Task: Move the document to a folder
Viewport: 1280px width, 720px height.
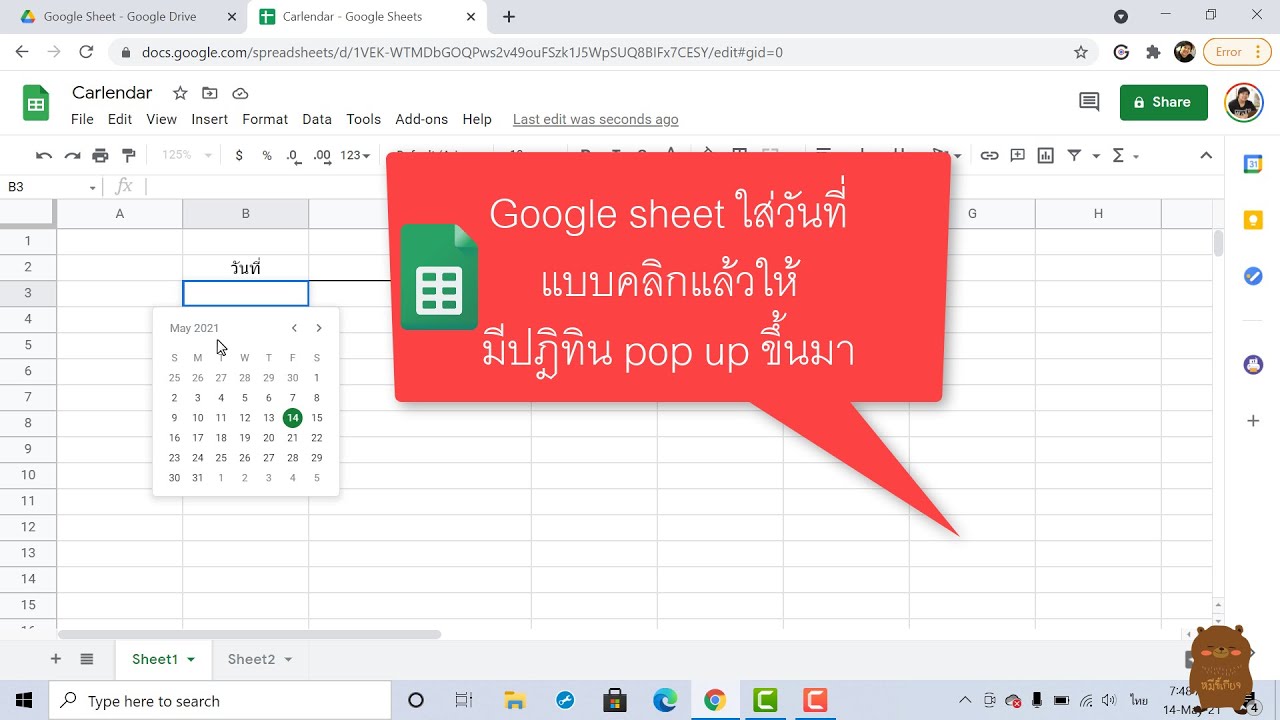Action: tap(210, 93)
